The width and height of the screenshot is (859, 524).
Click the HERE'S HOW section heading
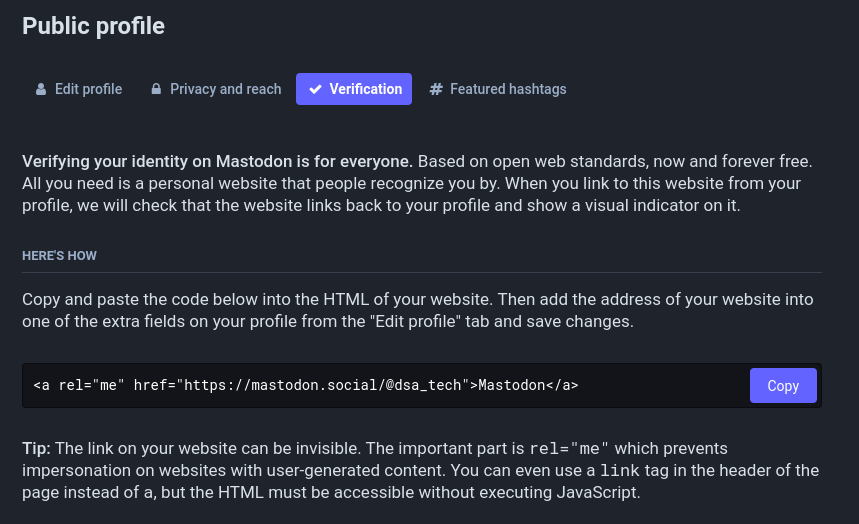[59, 256]
